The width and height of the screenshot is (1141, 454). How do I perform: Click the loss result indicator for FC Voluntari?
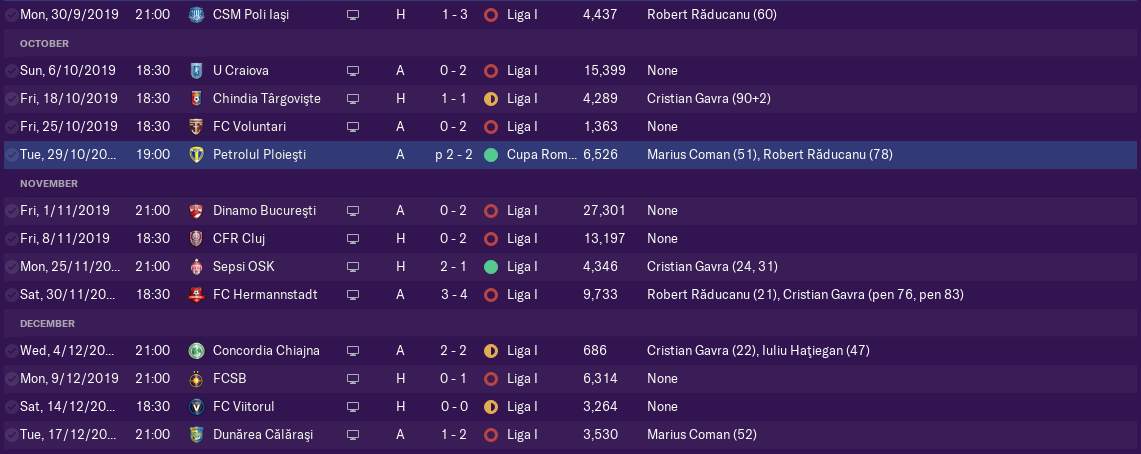point(490,127)
